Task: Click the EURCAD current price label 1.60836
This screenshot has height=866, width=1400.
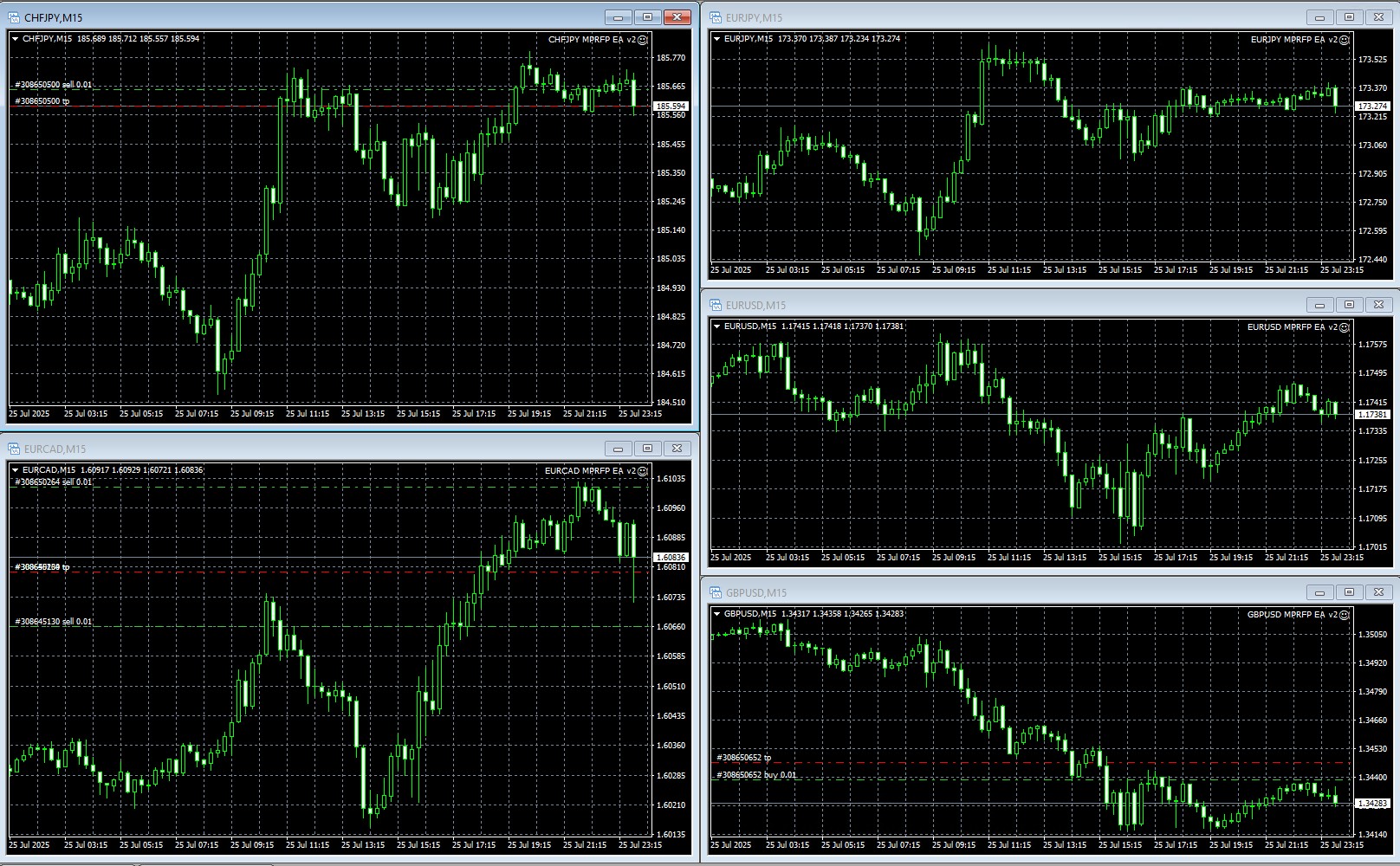Action: coord(671,558)
